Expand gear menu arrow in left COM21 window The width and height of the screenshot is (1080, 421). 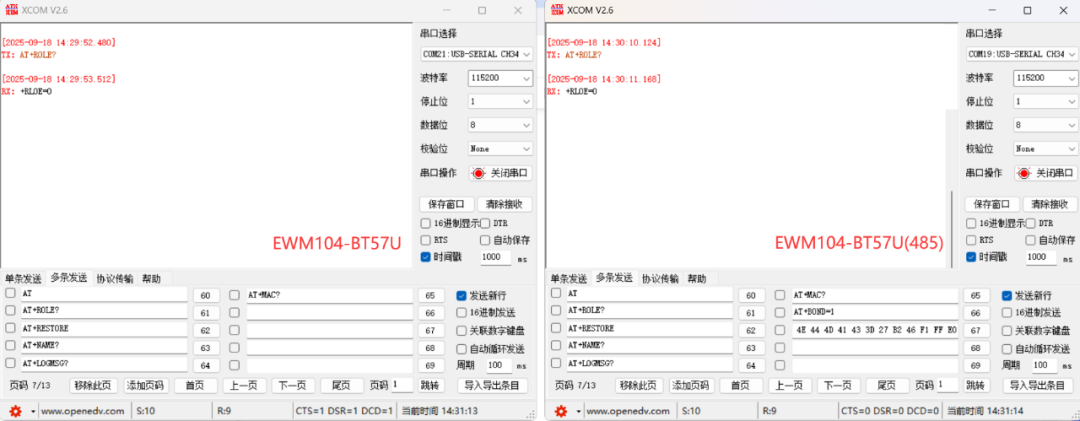32,411
